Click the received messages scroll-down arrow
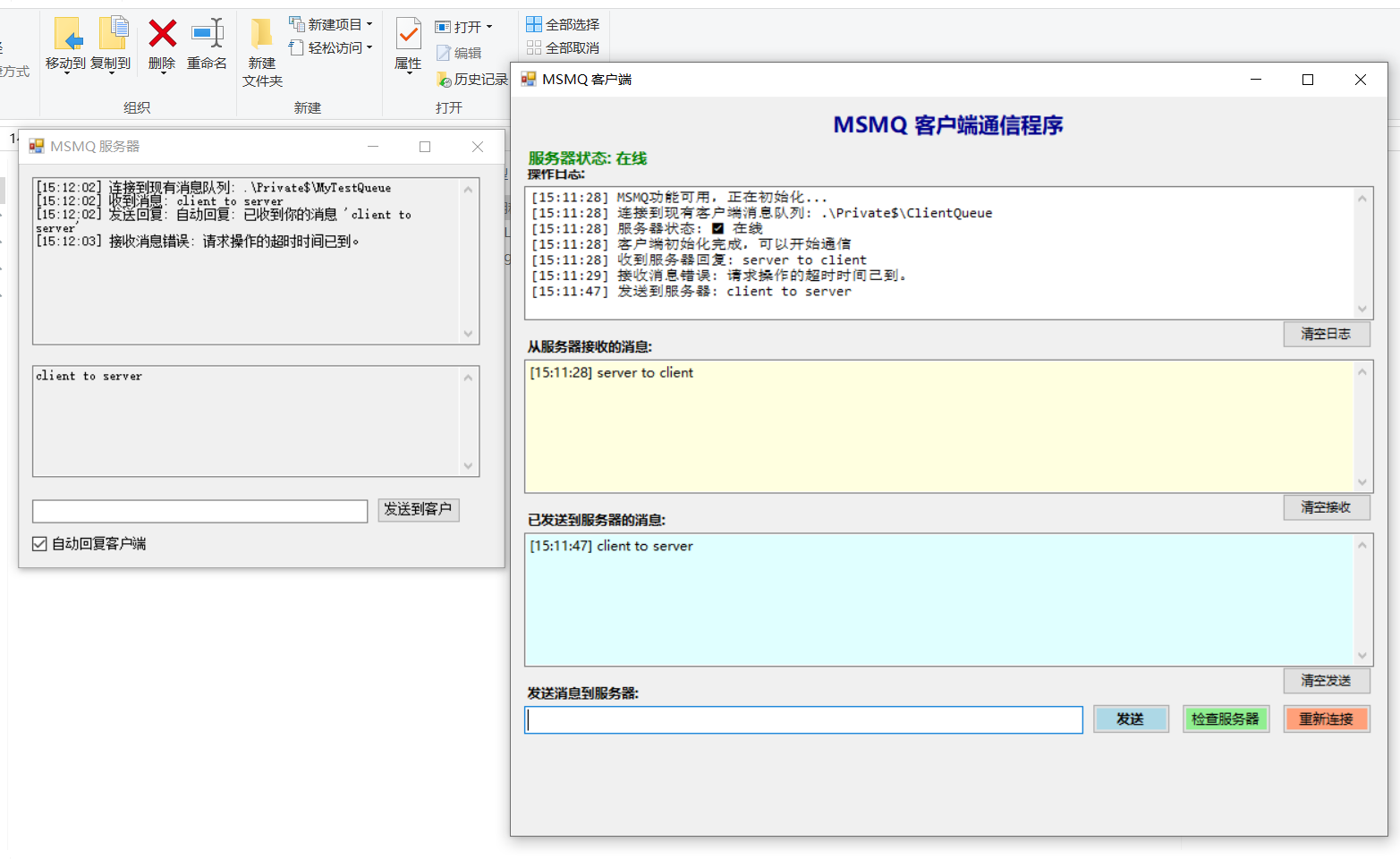The height and width of the screenshot is (859, 1400). pyautogui.click(x=1362, y=482)
